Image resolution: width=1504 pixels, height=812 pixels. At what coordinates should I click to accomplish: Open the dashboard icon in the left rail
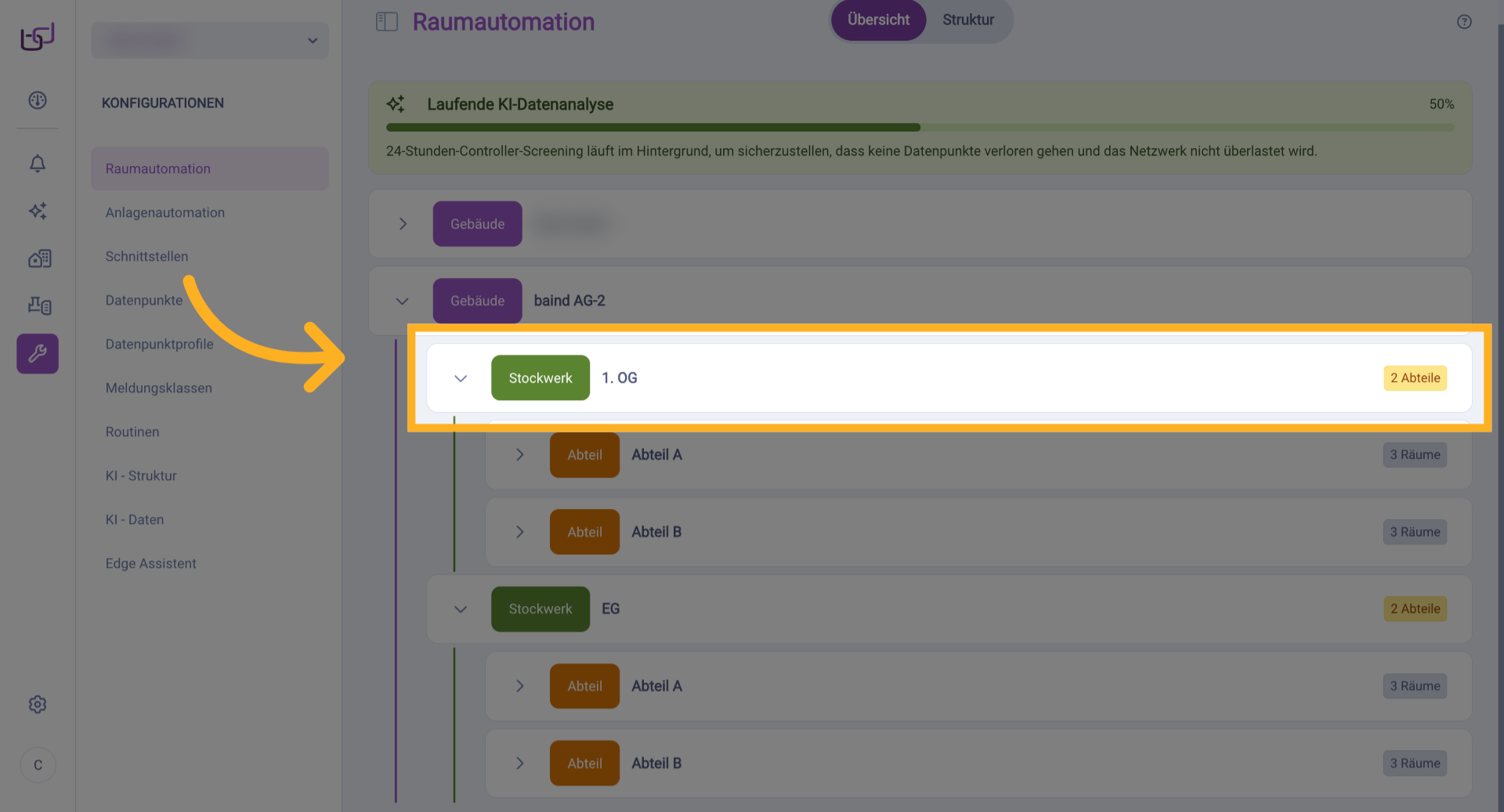point(38,100)
